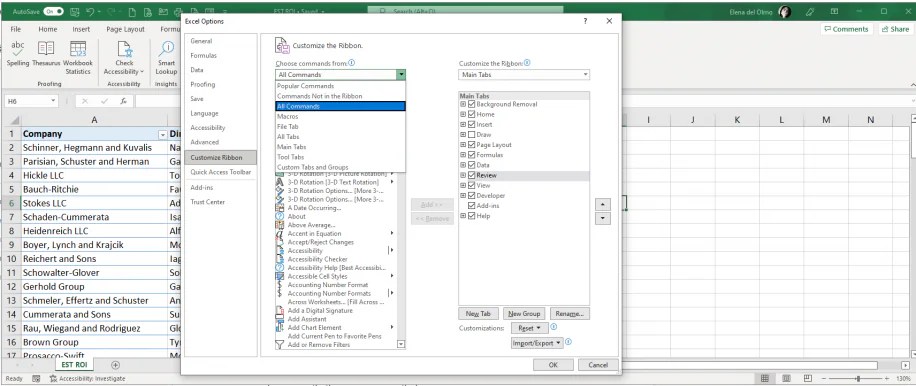The height and width of the screenshot is (386, 916).
Task: Click the Add Chart Element icon
Action: tap(279, 328)
